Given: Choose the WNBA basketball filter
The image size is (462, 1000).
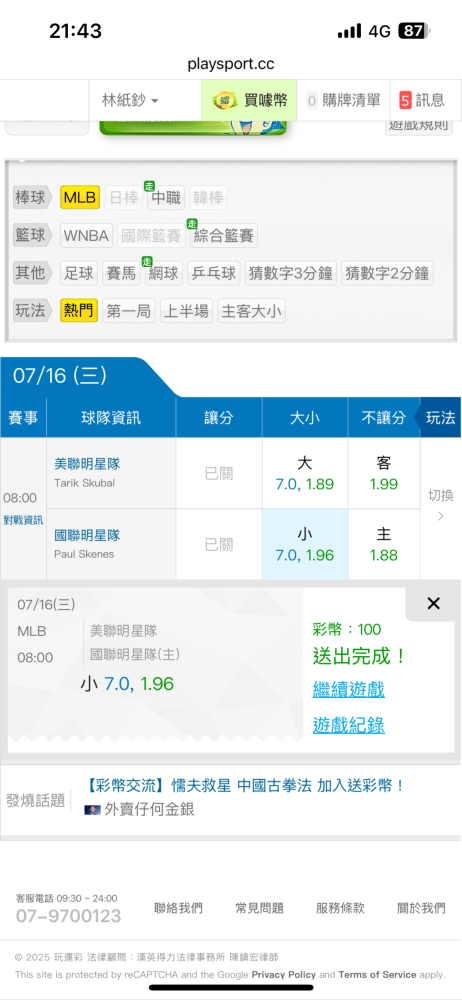Looking at the screenshot, I should pos(86,236).
